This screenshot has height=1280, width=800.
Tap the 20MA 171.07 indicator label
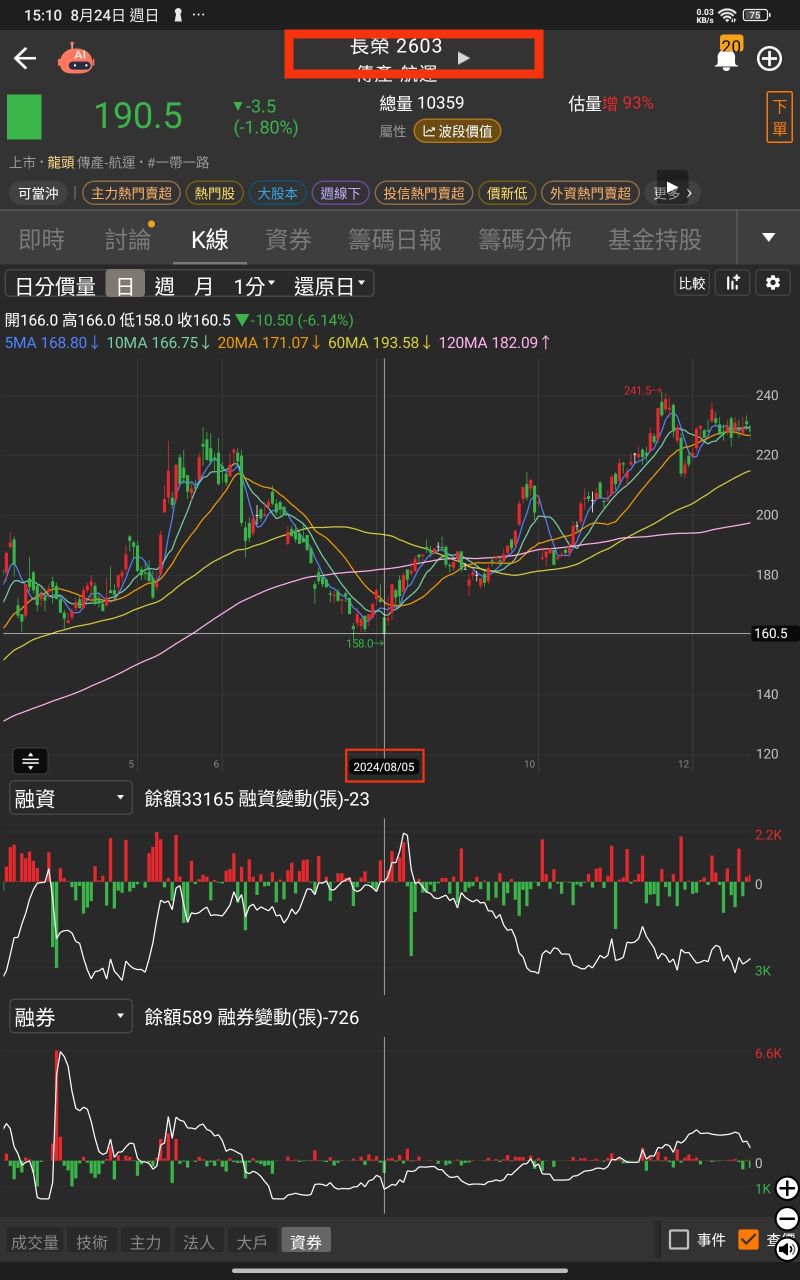click(x=269, y=342)
